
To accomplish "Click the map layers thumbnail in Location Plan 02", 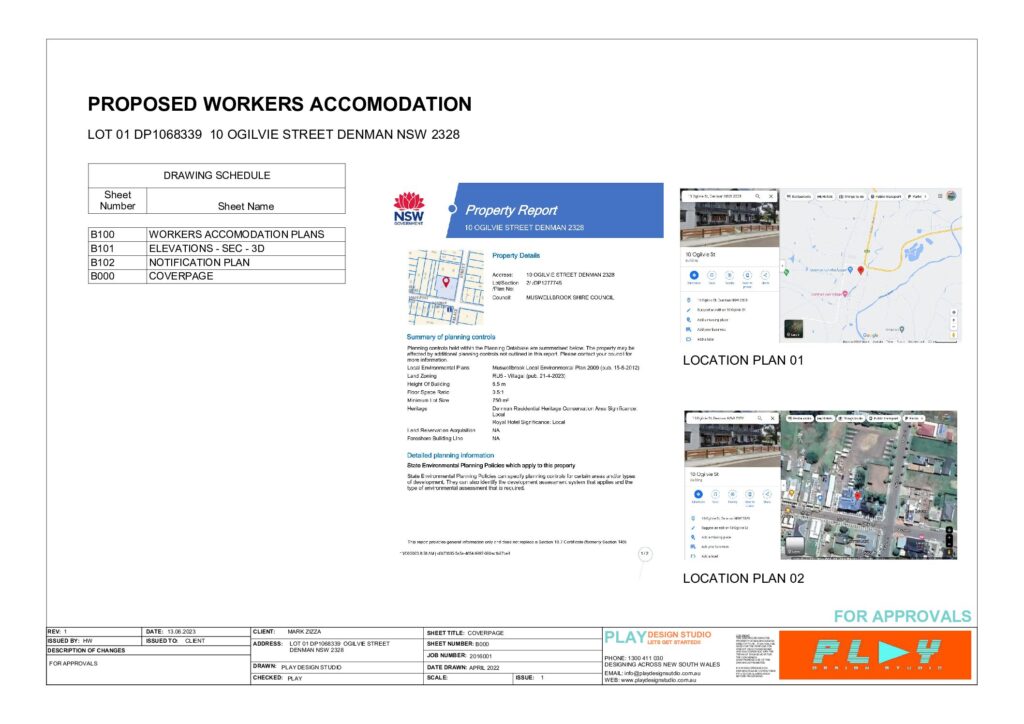I will pyautogui.click(x=795, y=546).
